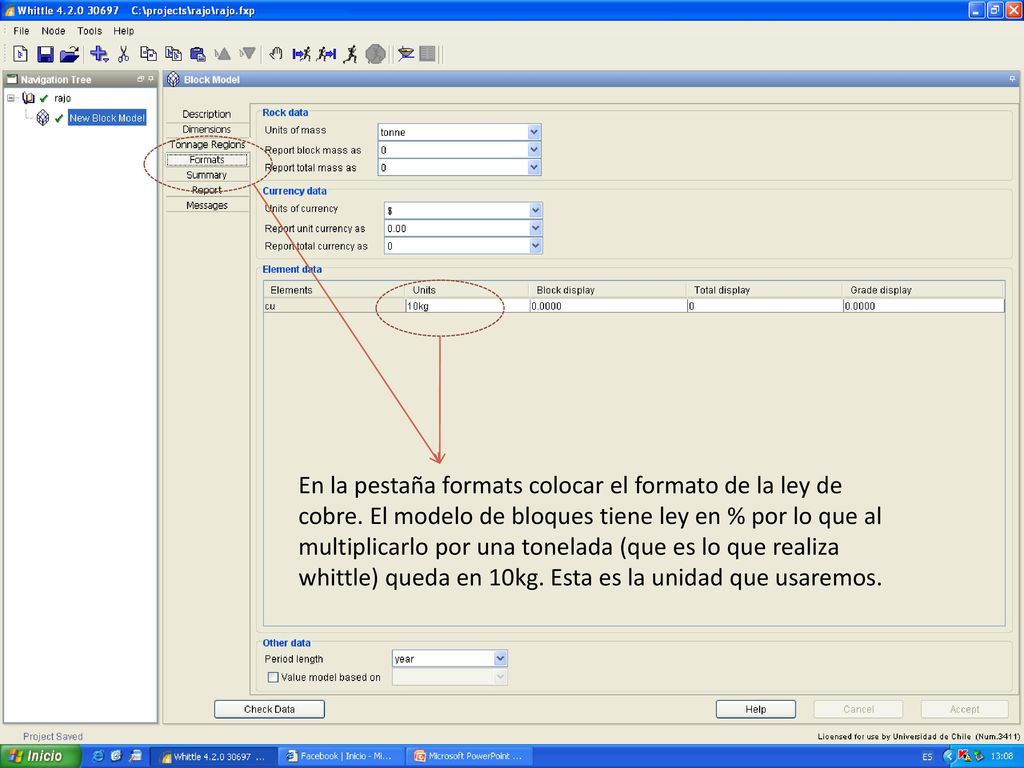
Task: Click the Paste clipboard icon
Action: pyautogui.click(x=197, y=54)
